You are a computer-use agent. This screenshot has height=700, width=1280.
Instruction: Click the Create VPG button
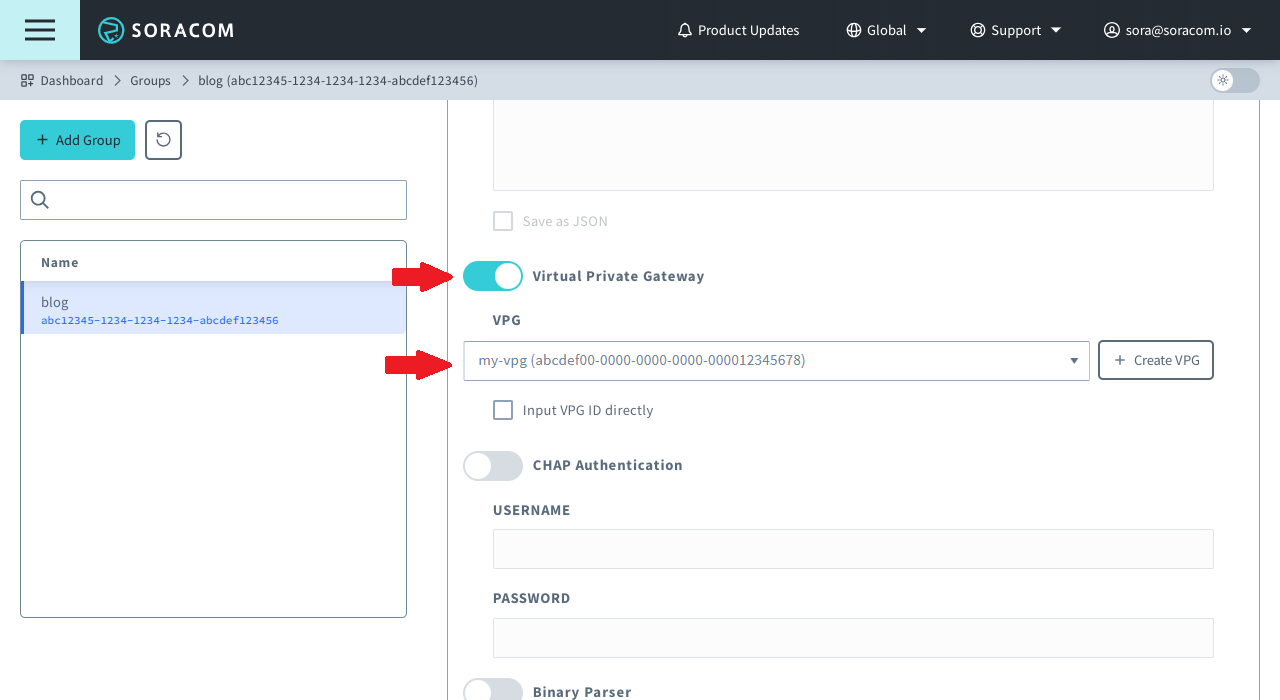pos(1156,360)
